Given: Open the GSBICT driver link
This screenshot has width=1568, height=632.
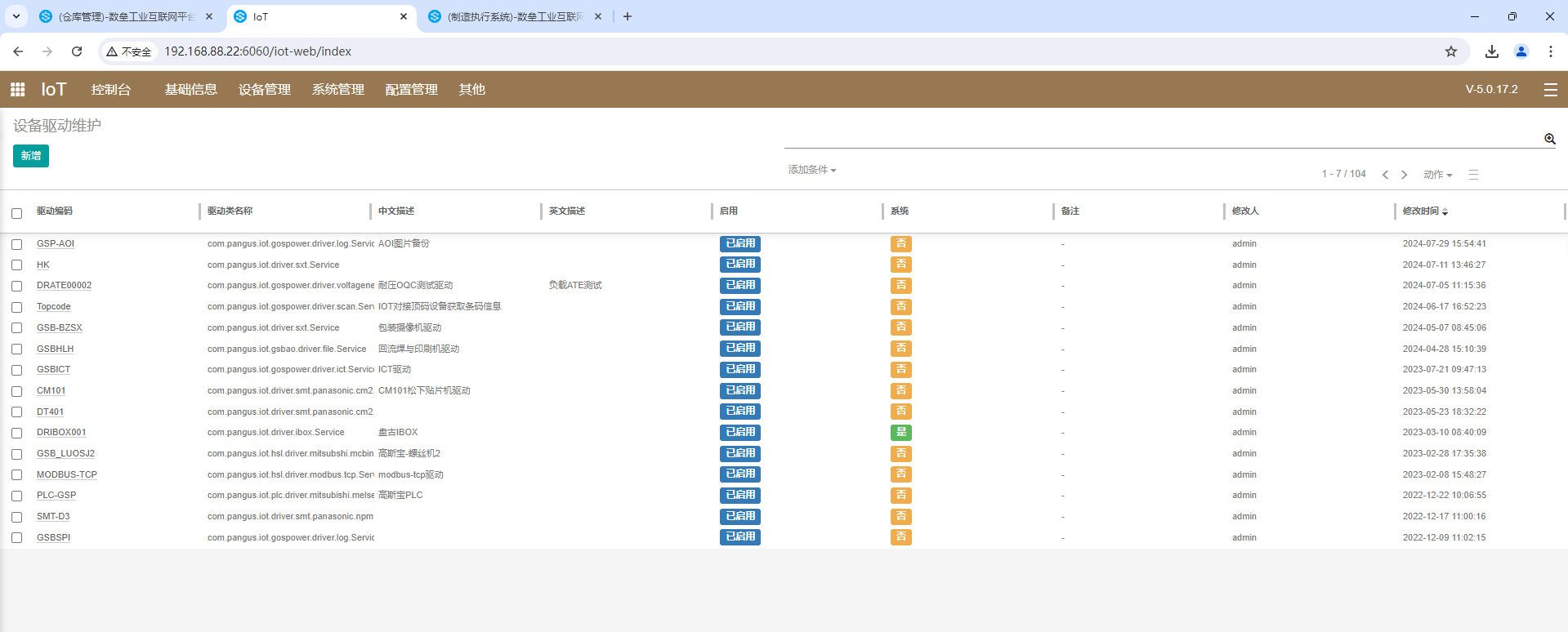Looking at the screenshot, I should click(x=53, y=369).
